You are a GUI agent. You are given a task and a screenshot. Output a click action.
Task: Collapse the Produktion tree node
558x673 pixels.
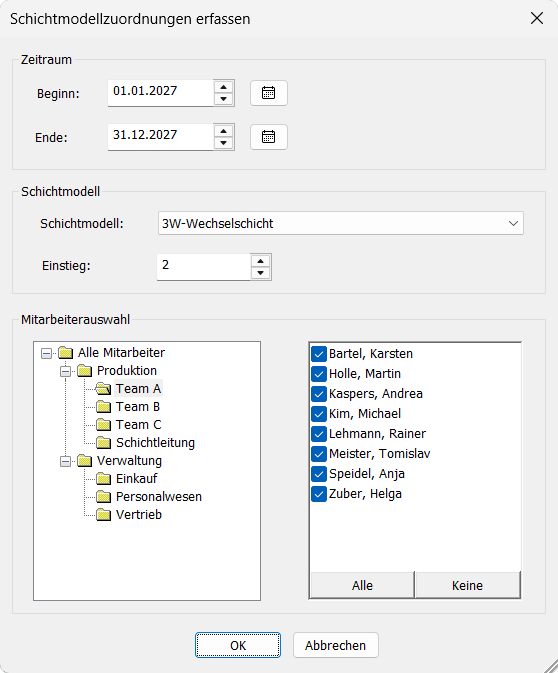click(65, 371)
